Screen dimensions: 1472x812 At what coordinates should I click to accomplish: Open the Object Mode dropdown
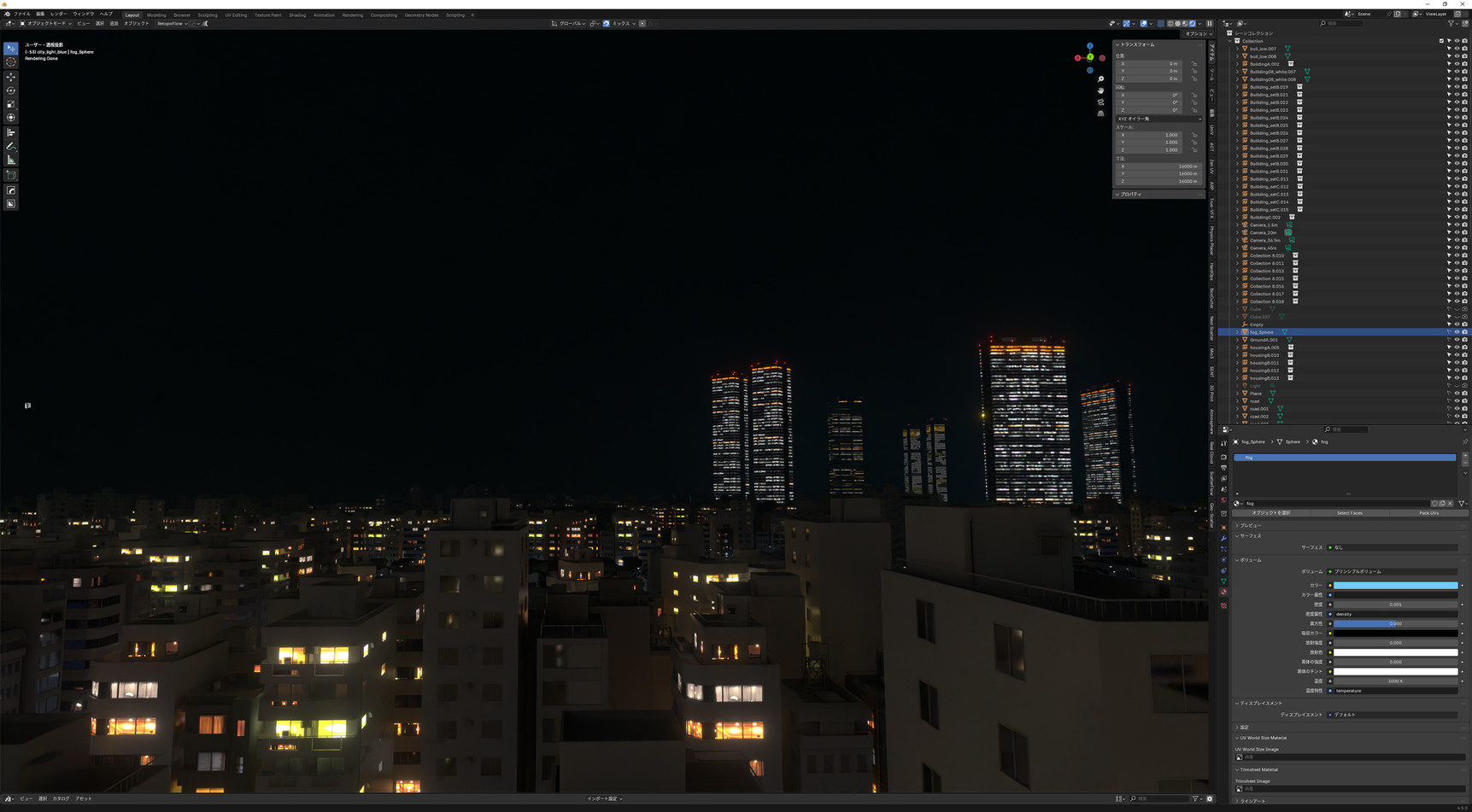(x=46, y=24)
